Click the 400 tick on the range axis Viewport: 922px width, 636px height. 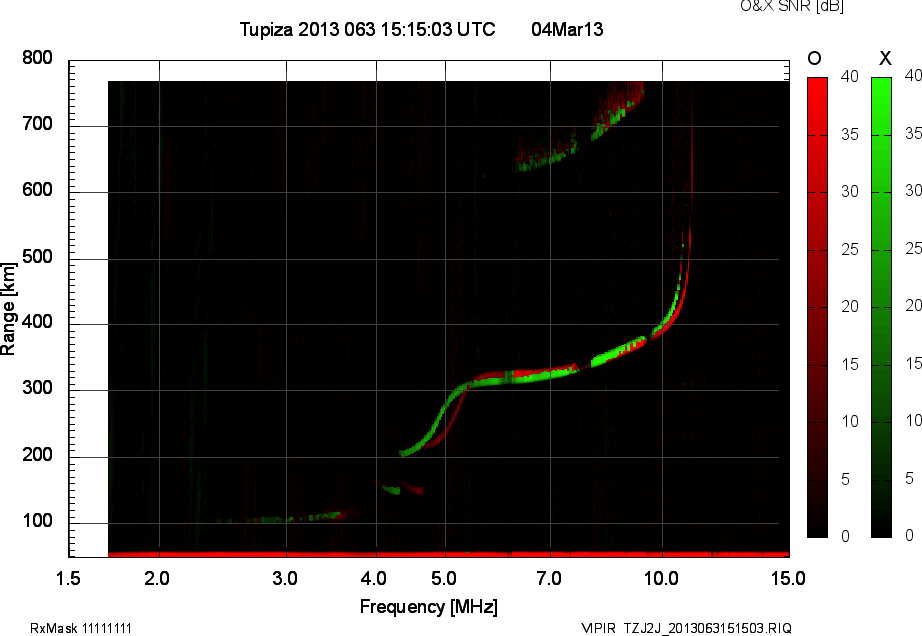click(x=37, y=322)
